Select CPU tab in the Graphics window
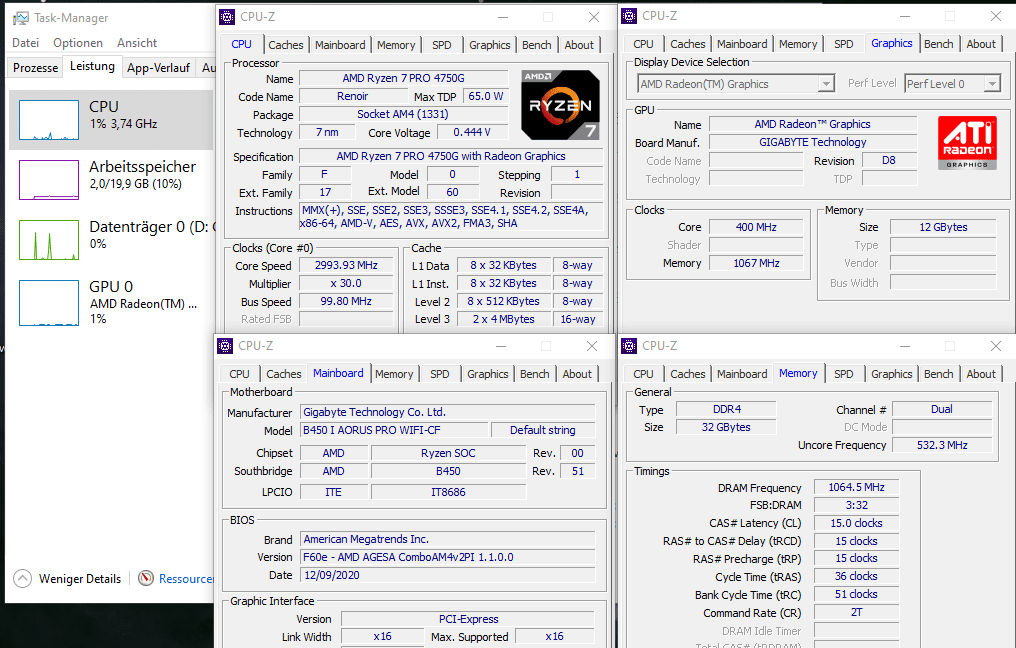Screen dimensions: 1016x648 coord(643,43)
